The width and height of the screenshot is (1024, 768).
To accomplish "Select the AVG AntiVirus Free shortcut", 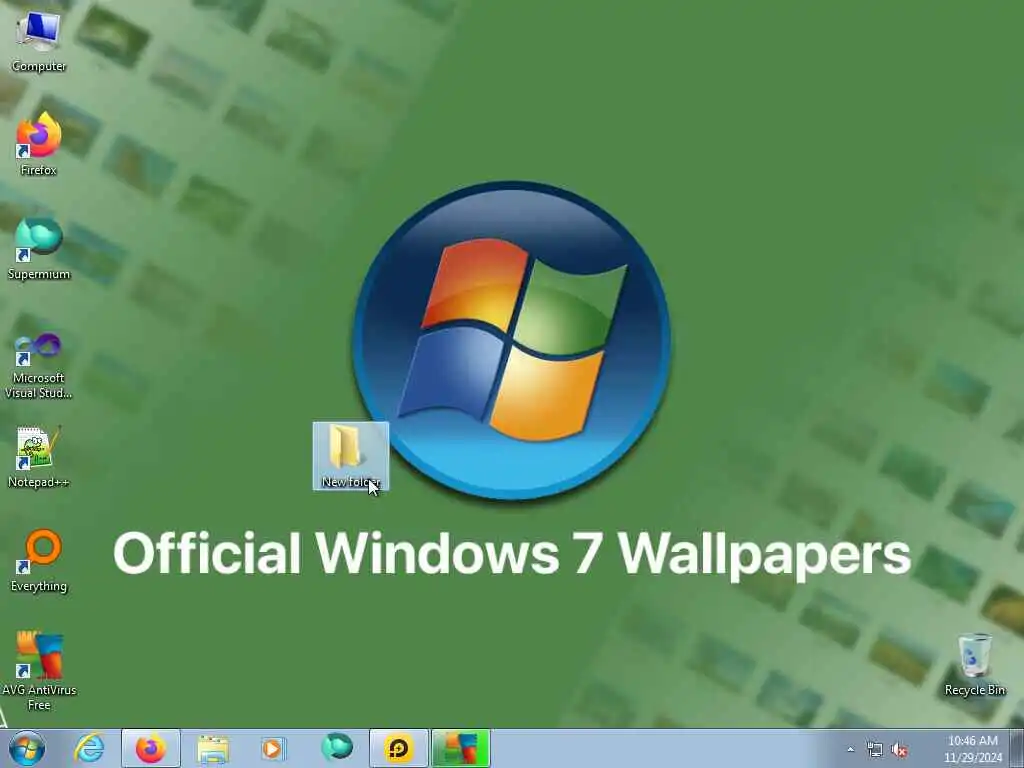I will pos(39,671).
